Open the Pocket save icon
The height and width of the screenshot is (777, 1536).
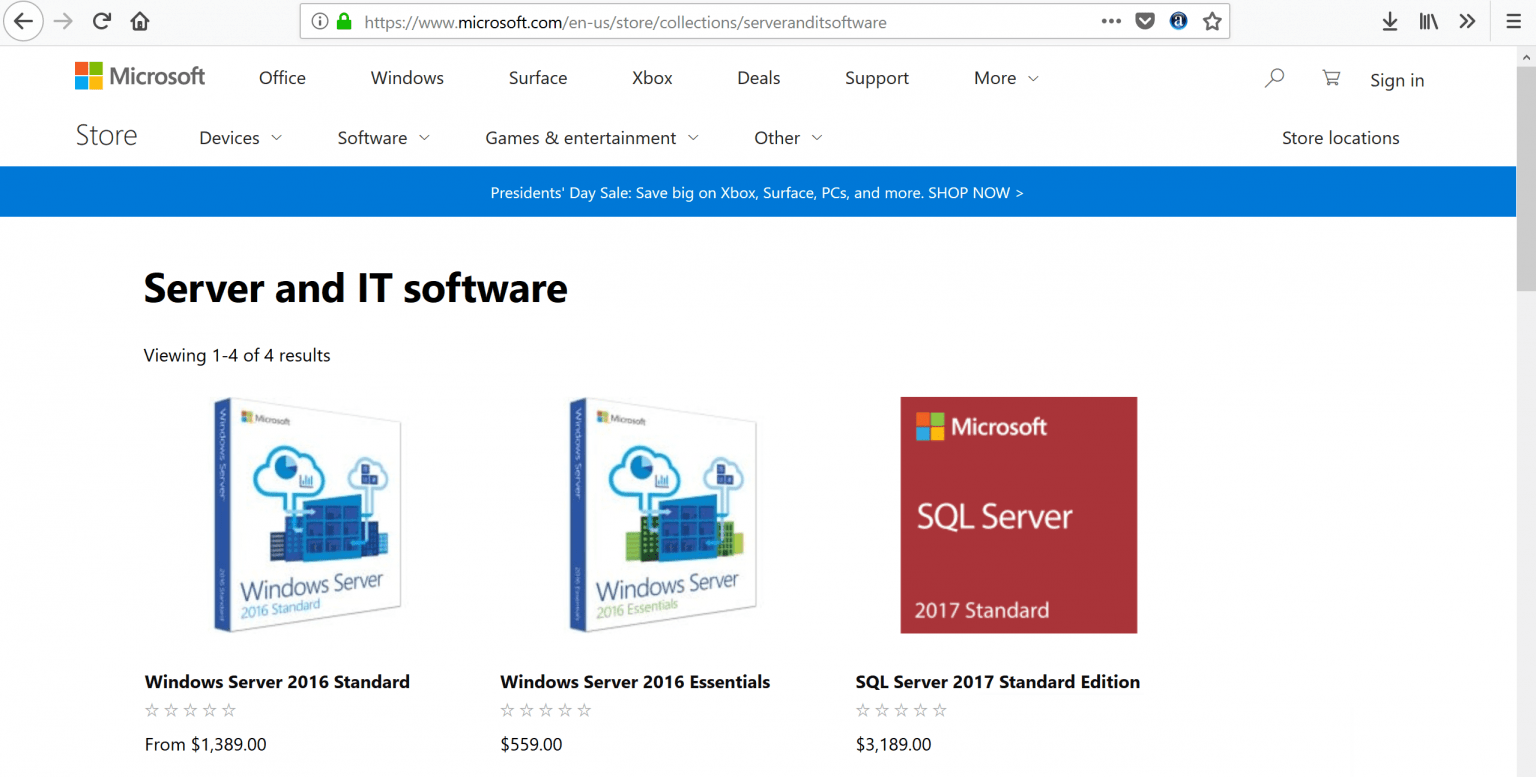[x=1145, y=21]
